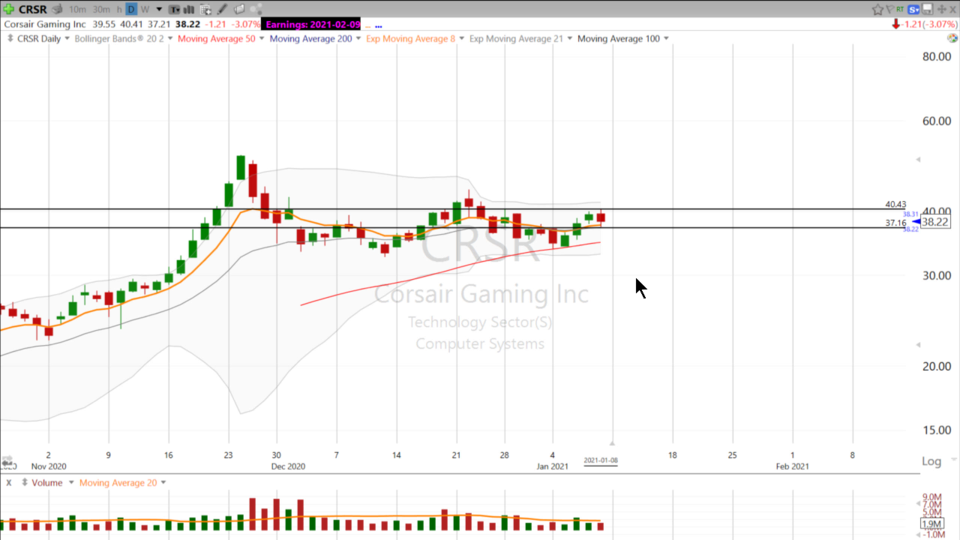Viewport: 960px width, 540px height.
Task: Click the add chart layout icon
Action: tap(206, 9)
